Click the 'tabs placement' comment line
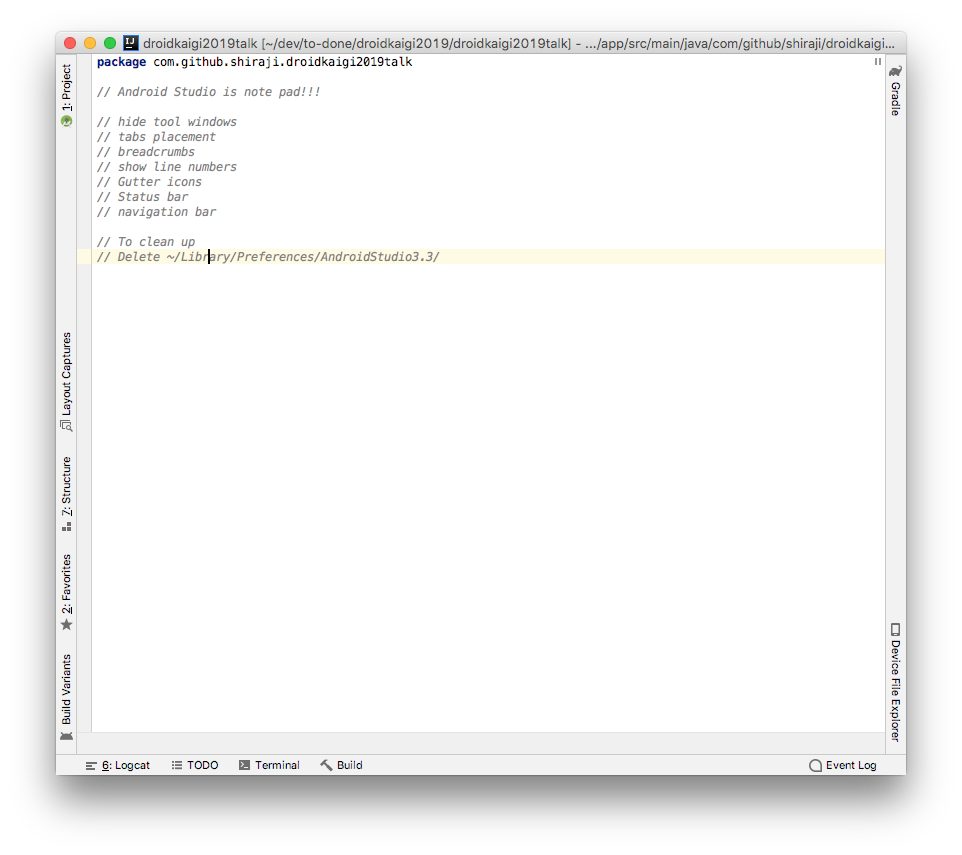 click(x=156, y=137)
